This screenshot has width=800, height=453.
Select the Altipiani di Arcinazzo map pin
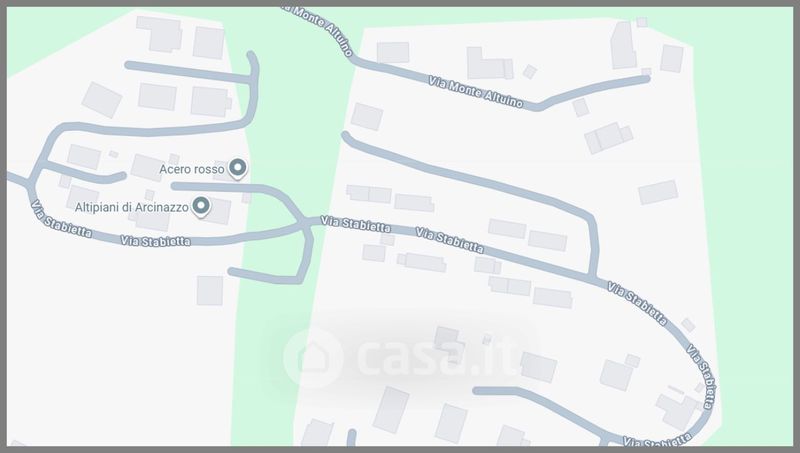coord(201,206)
